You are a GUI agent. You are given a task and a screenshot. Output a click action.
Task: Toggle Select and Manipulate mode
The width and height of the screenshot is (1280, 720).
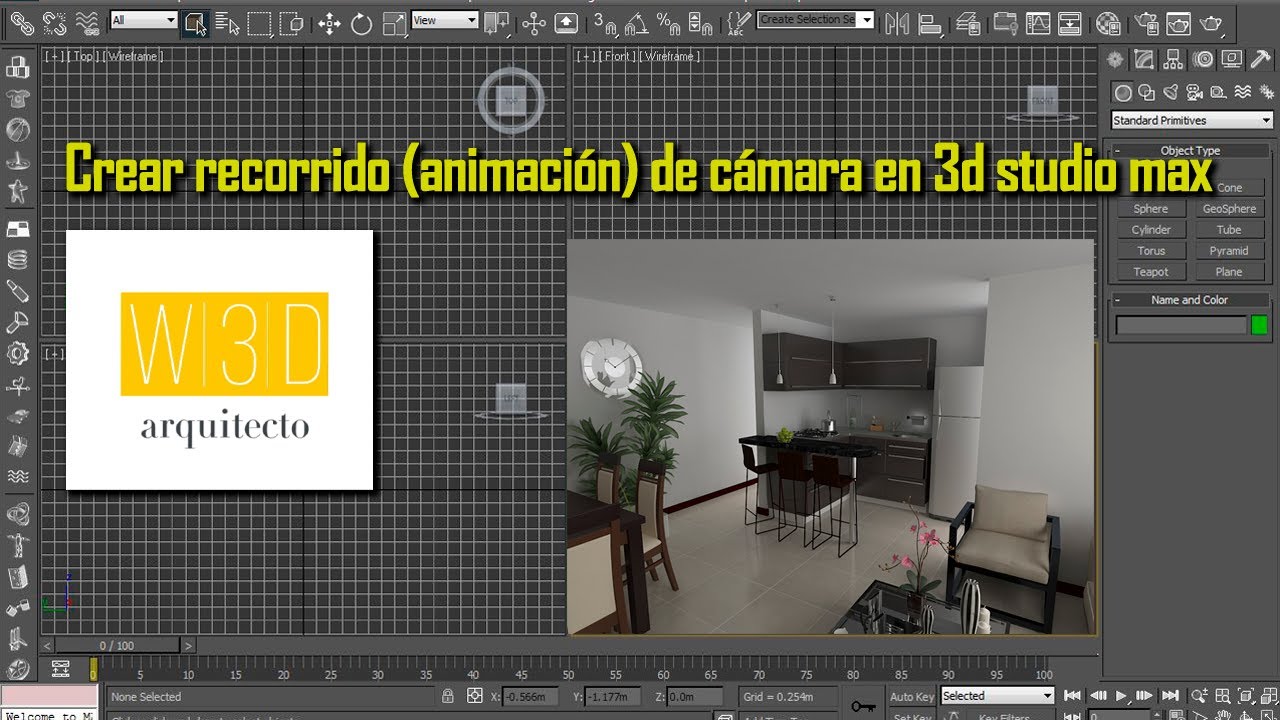click(534, 22)
